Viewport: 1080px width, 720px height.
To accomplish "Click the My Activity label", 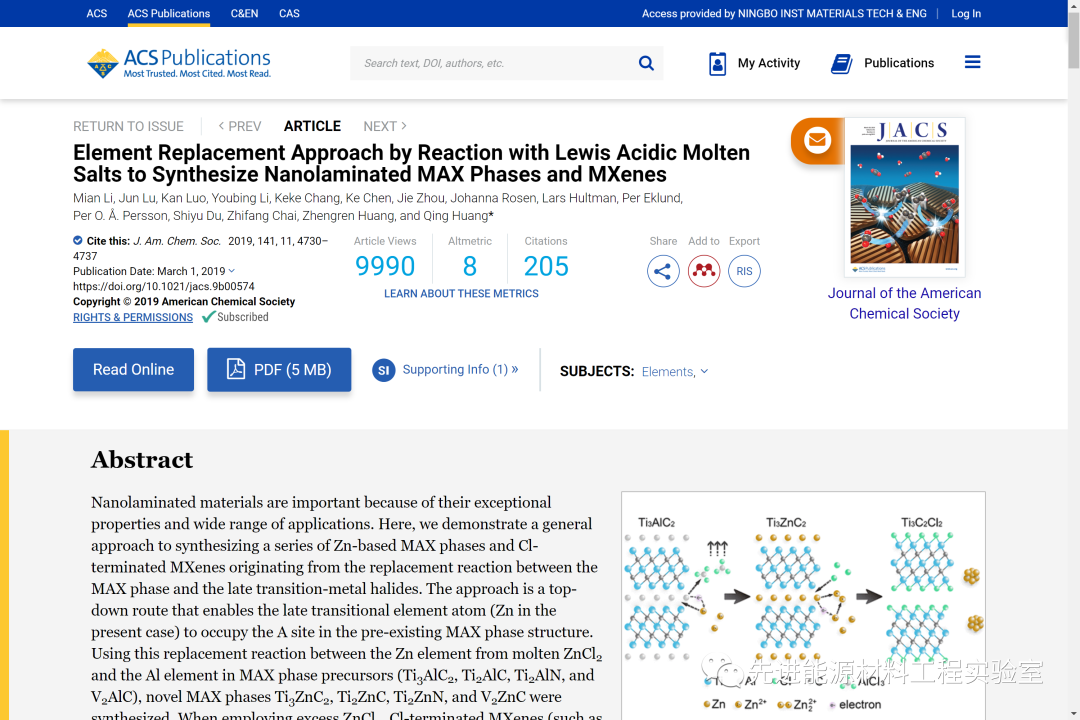I will (769, 63).
